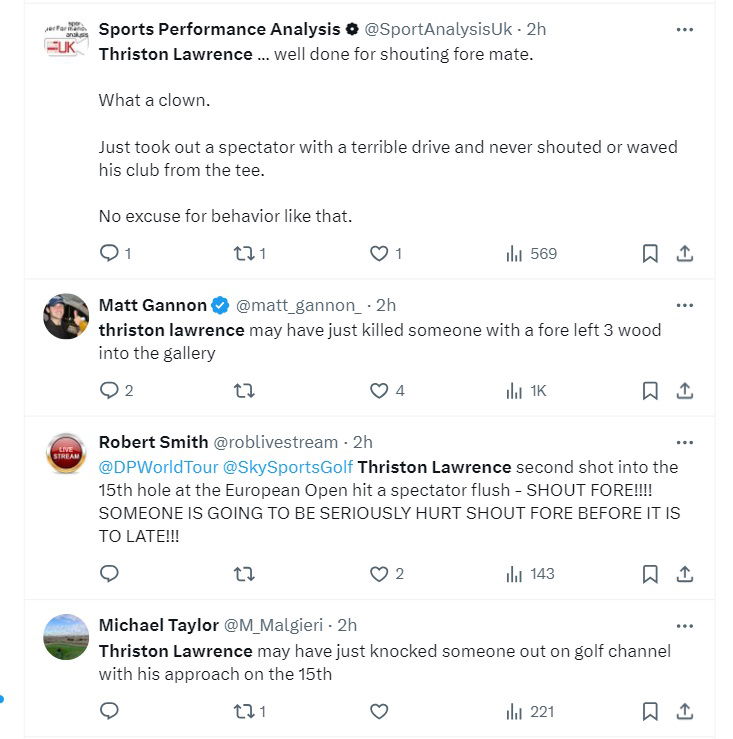Open more options on Robert Smith's tweet

pos(685,442)
